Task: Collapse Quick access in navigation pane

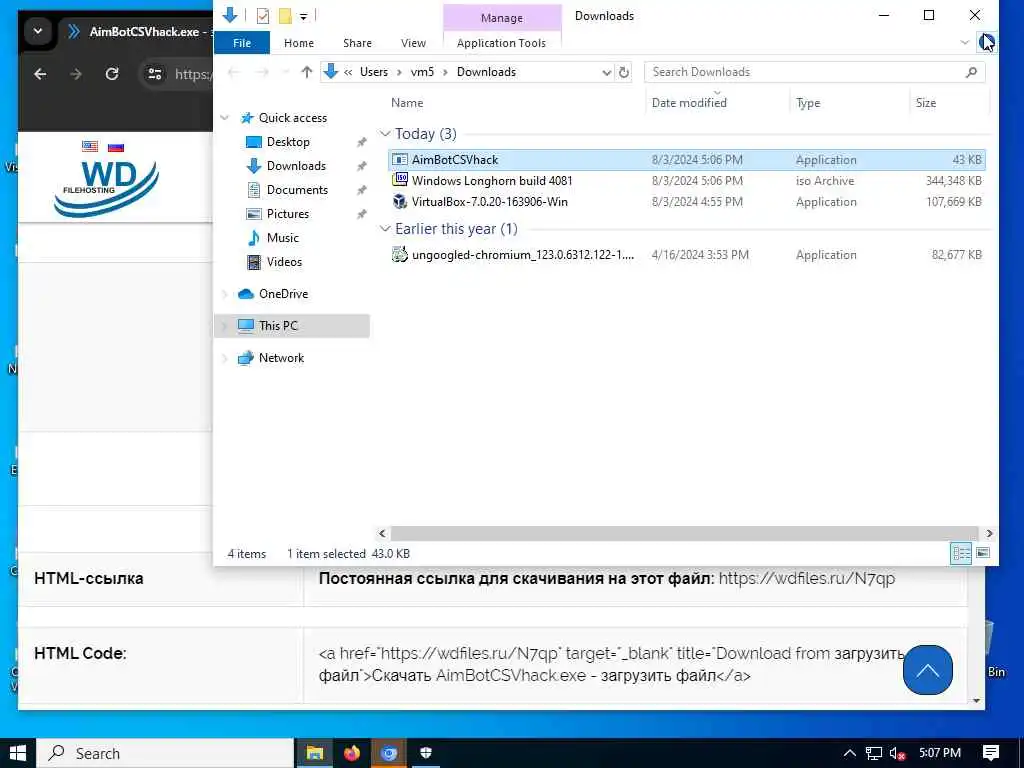Action: tap(225, 118)
